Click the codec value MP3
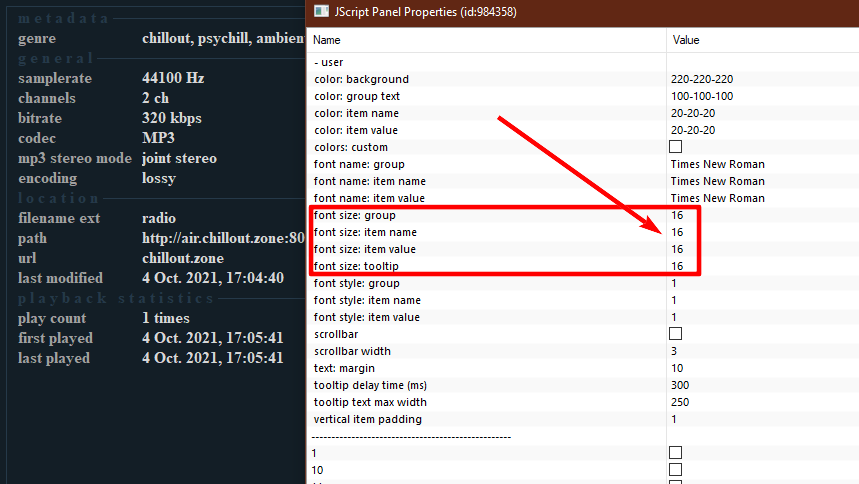Image resolution: width=859 pixels, height=484 pixels. [x=158, y=138]
